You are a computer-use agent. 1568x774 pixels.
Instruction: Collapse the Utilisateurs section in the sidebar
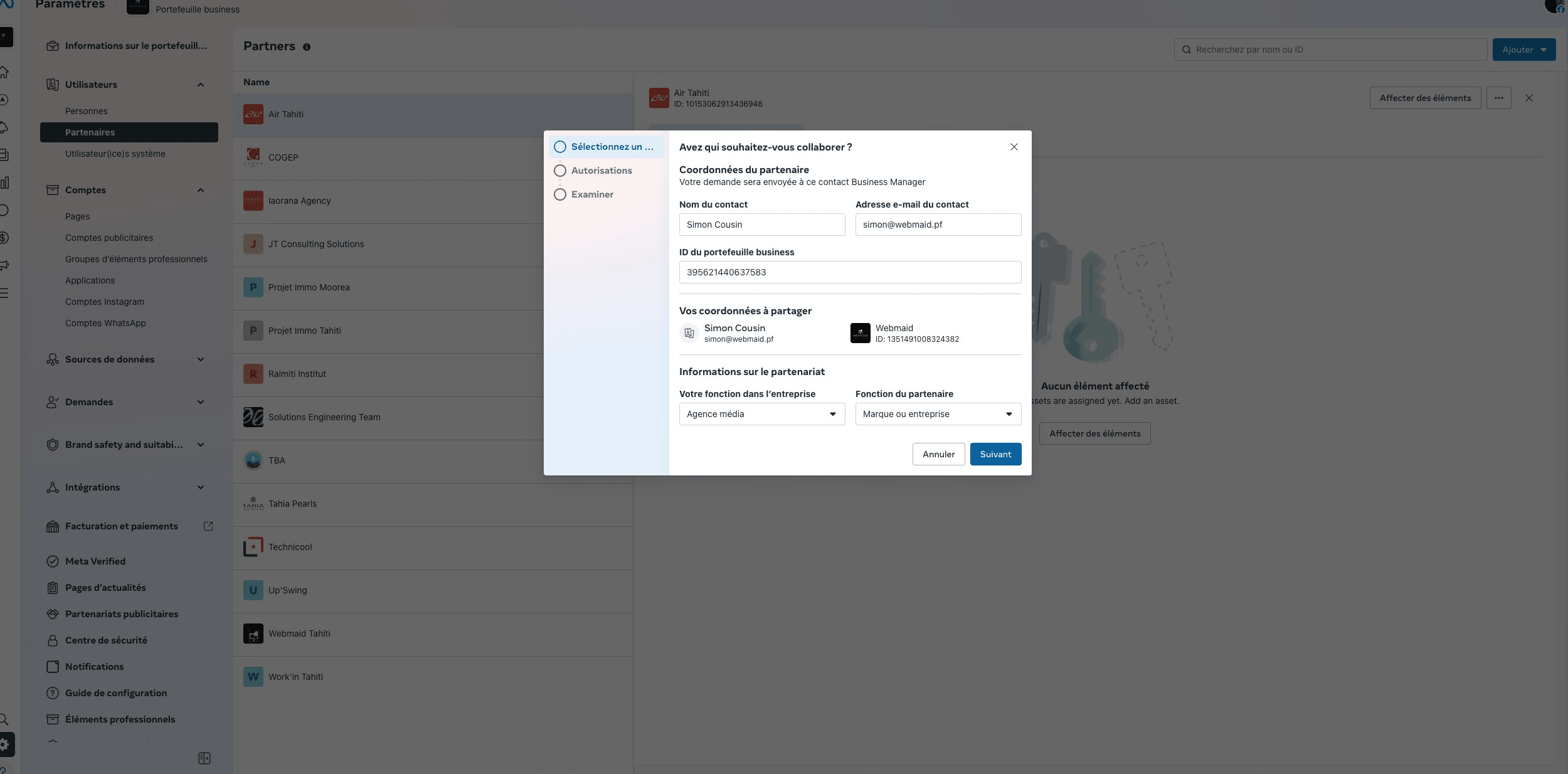(x=201, y=84)
